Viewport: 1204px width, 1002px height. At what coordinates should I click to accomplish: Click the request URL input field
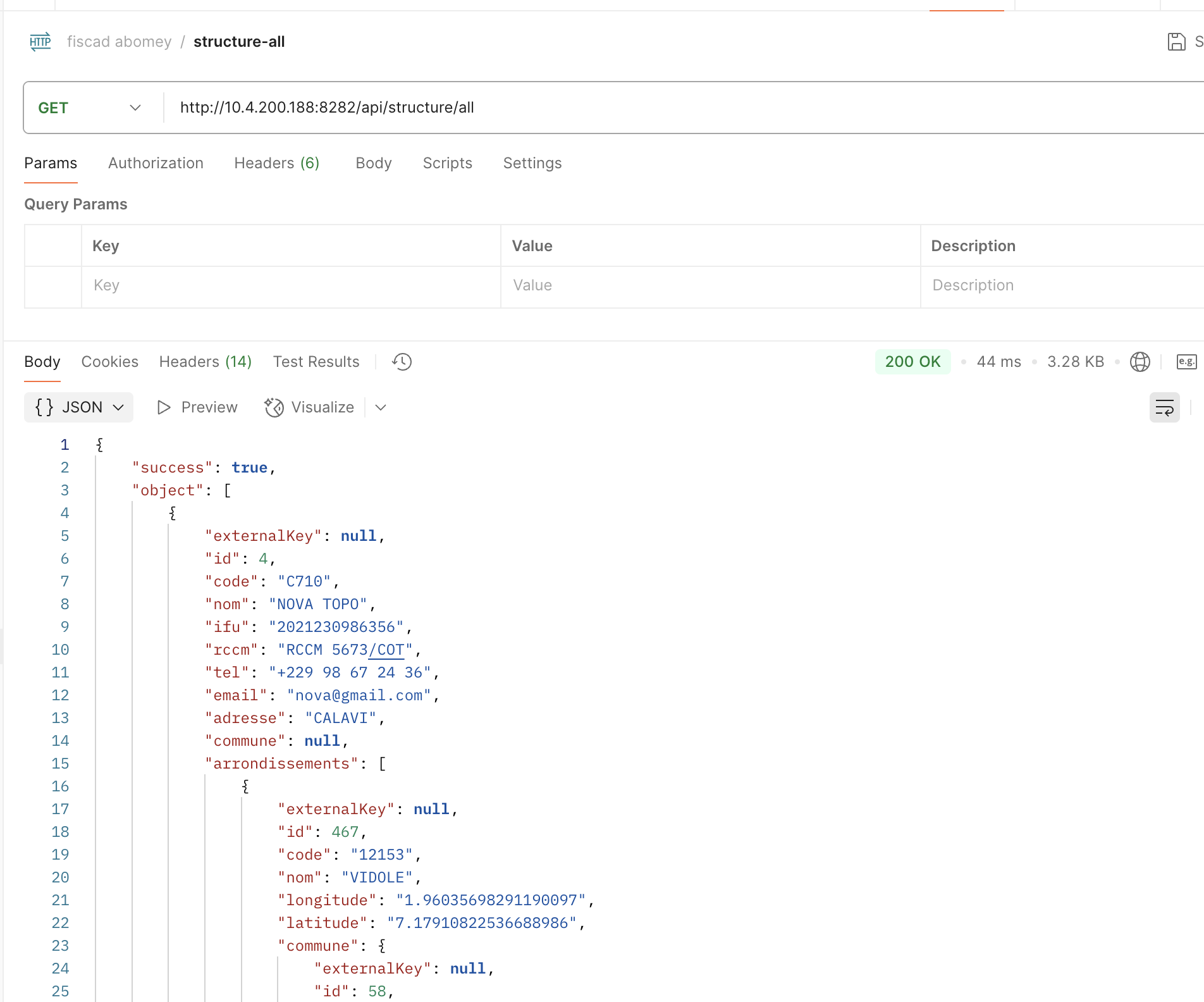click(632, 108)
